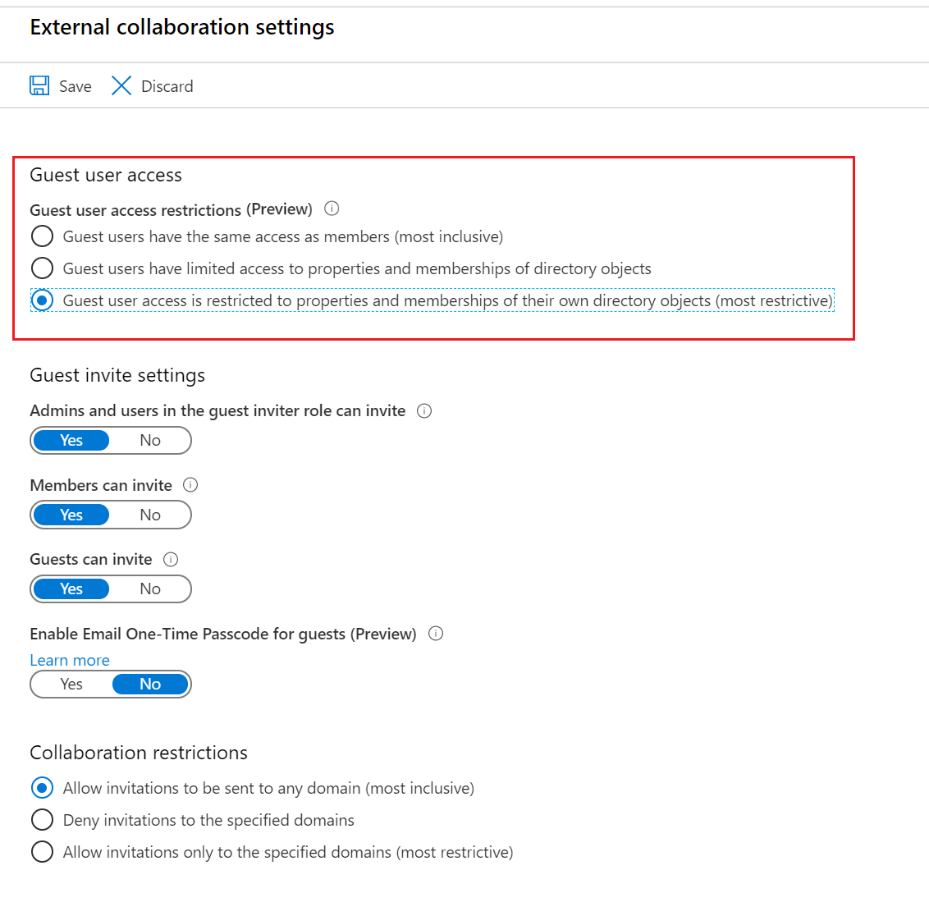929x916 pixels.
Task: Click the Discard X icon
Action: [121, 86]
